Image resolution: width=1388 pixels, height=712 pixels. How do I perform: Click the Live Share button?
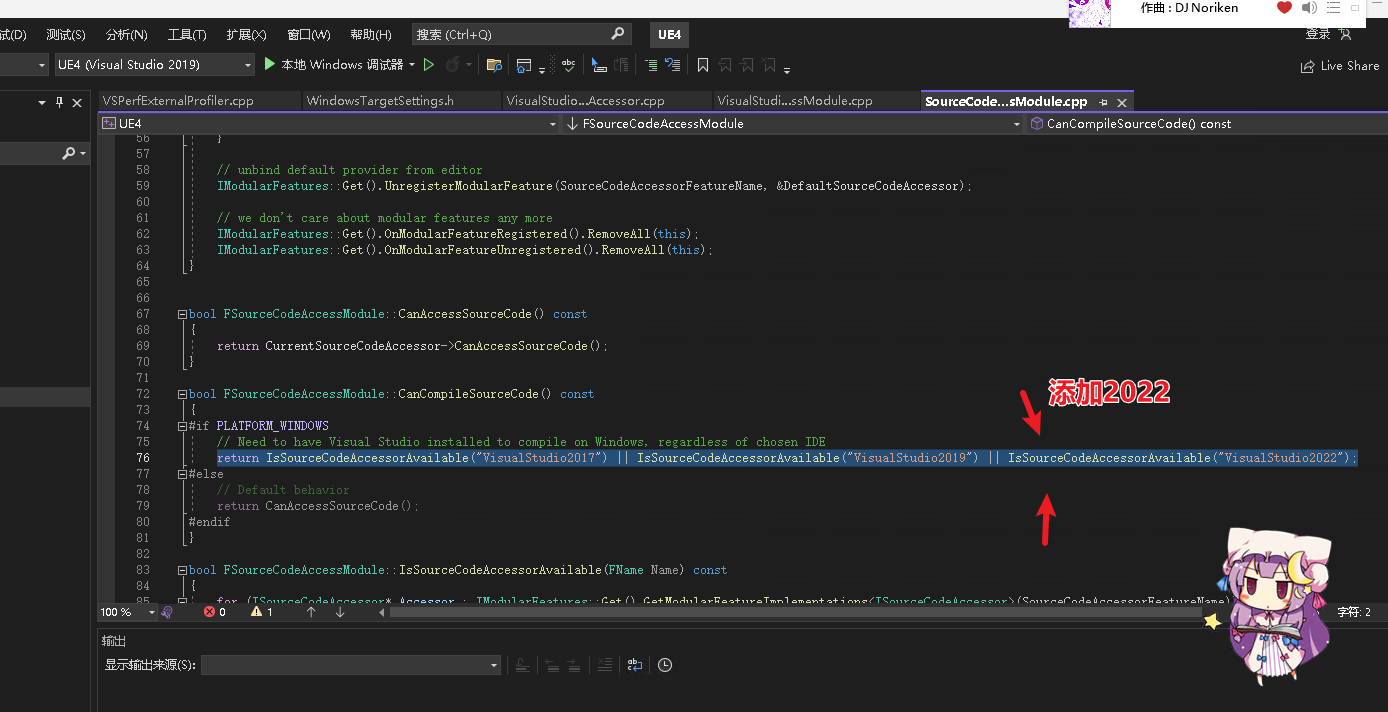coord(1339,66)
